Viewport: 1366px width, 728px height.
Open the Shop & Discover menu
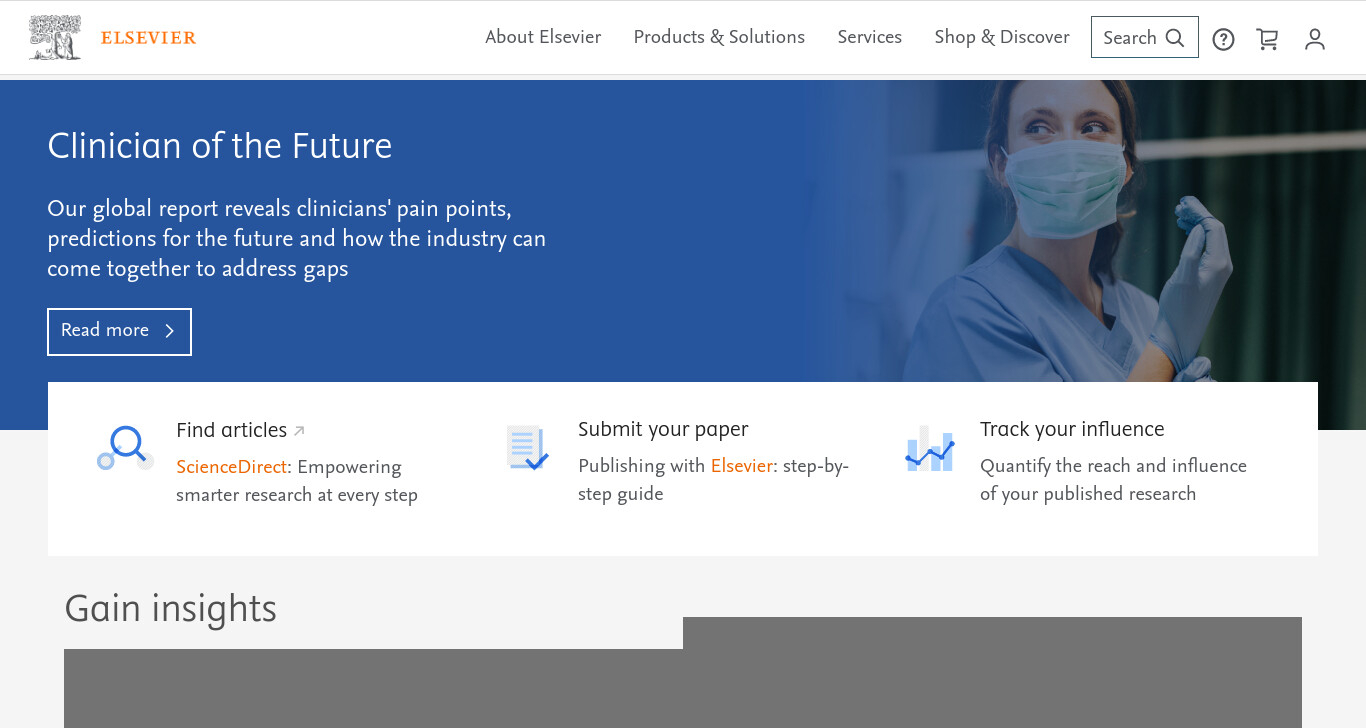coord(1002,37)
